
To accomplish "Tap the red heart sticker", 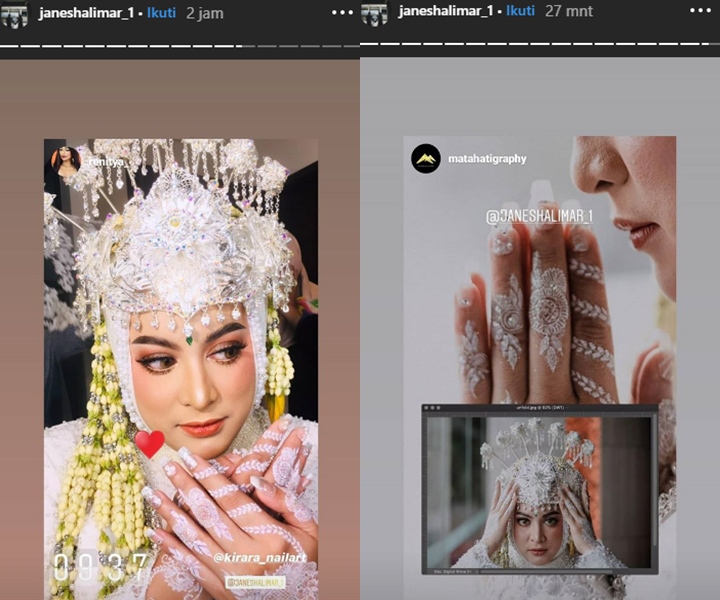I will [x=150, y=444].
